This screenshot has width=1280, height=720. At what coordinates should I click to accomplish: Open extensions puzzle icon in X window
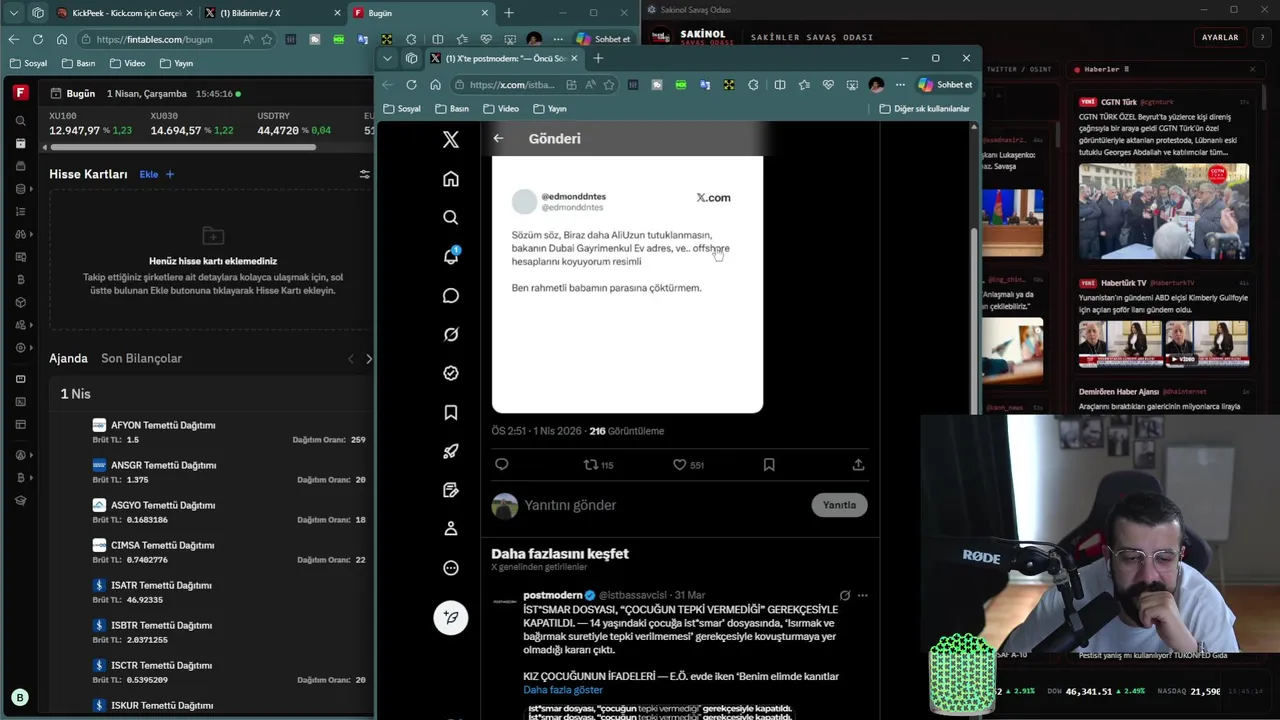[x=753, y=85]
